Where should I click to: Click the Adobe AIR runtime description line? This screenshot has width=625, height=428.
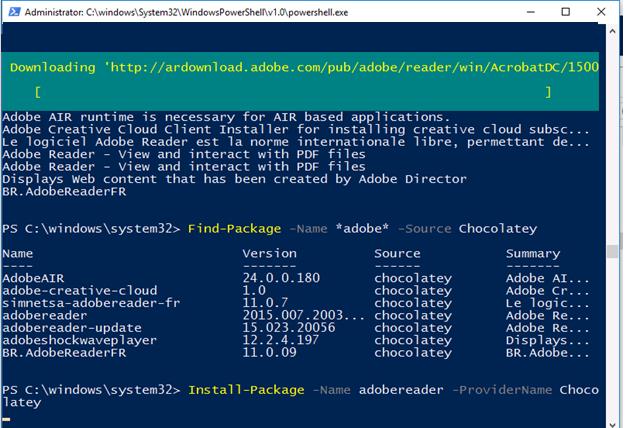[x=226, y=117]
